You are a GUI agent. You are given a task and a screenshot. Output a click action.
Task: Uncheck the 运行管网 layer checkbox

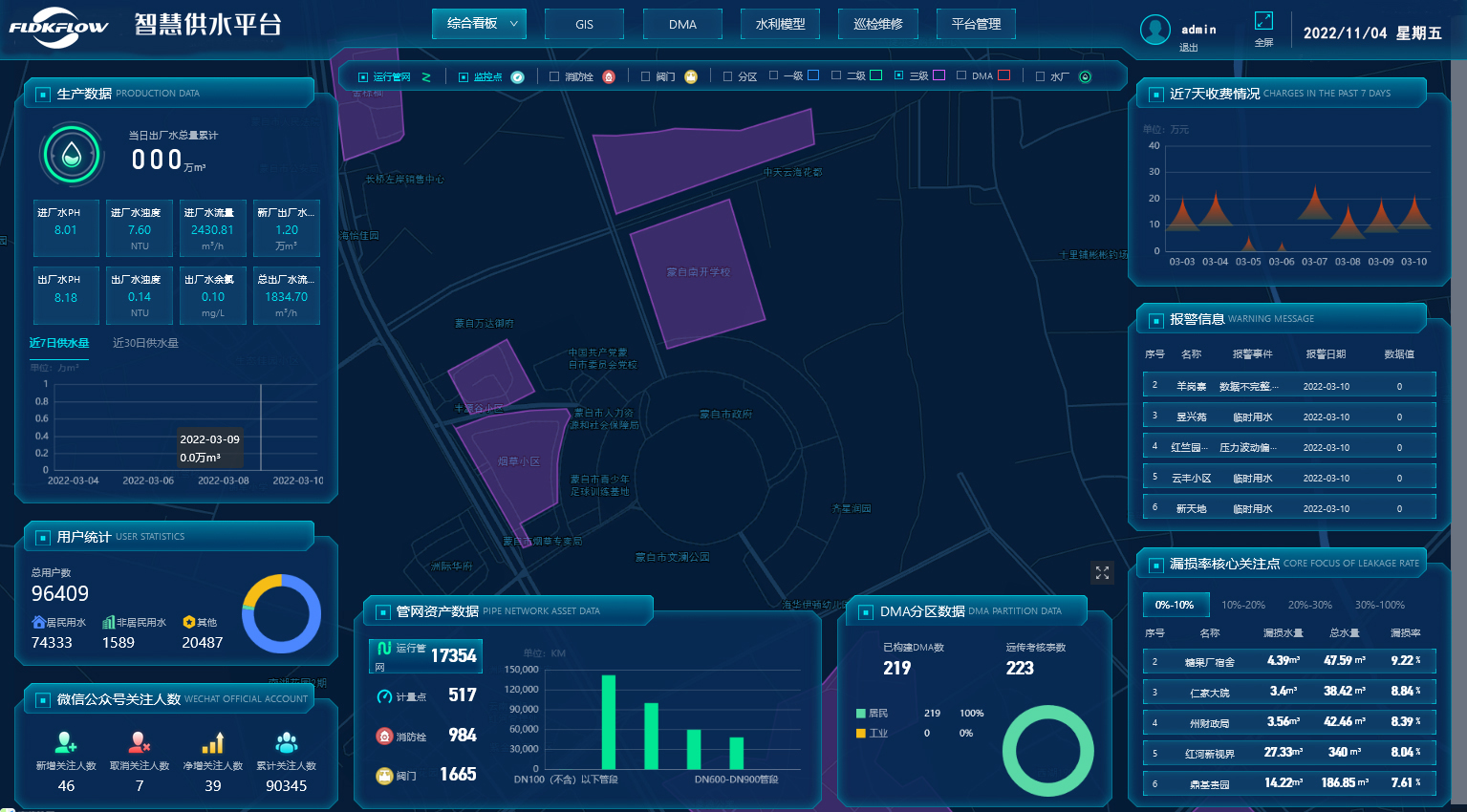click(363, 76)
